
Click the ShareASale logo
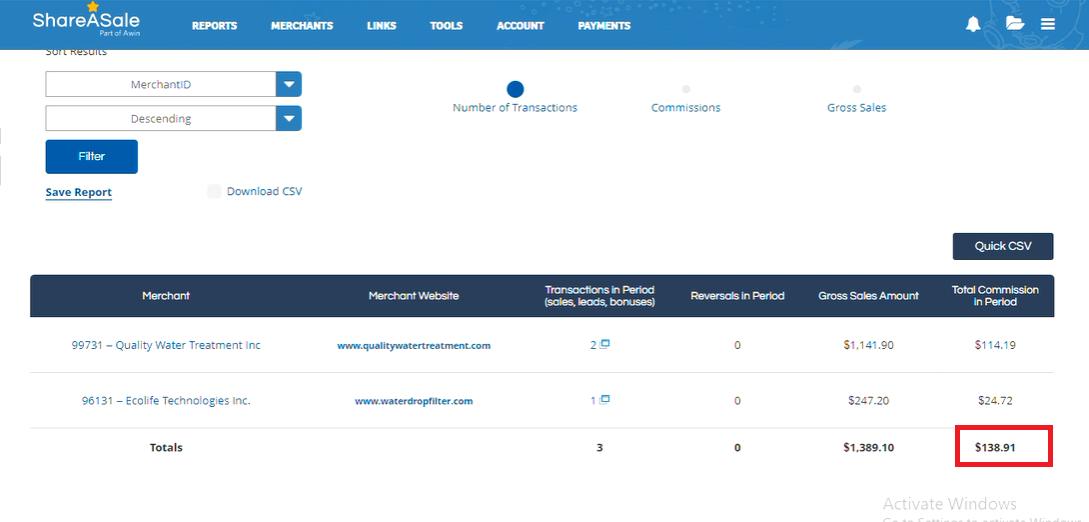(87, 21)
